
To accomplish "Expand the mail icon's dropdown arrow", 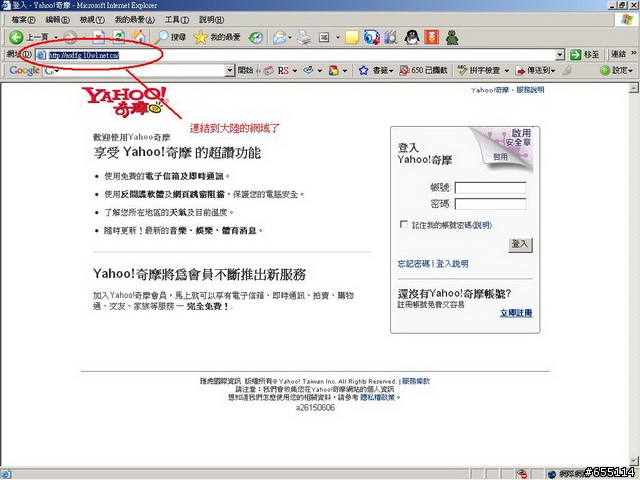I will tap(290, 38).
